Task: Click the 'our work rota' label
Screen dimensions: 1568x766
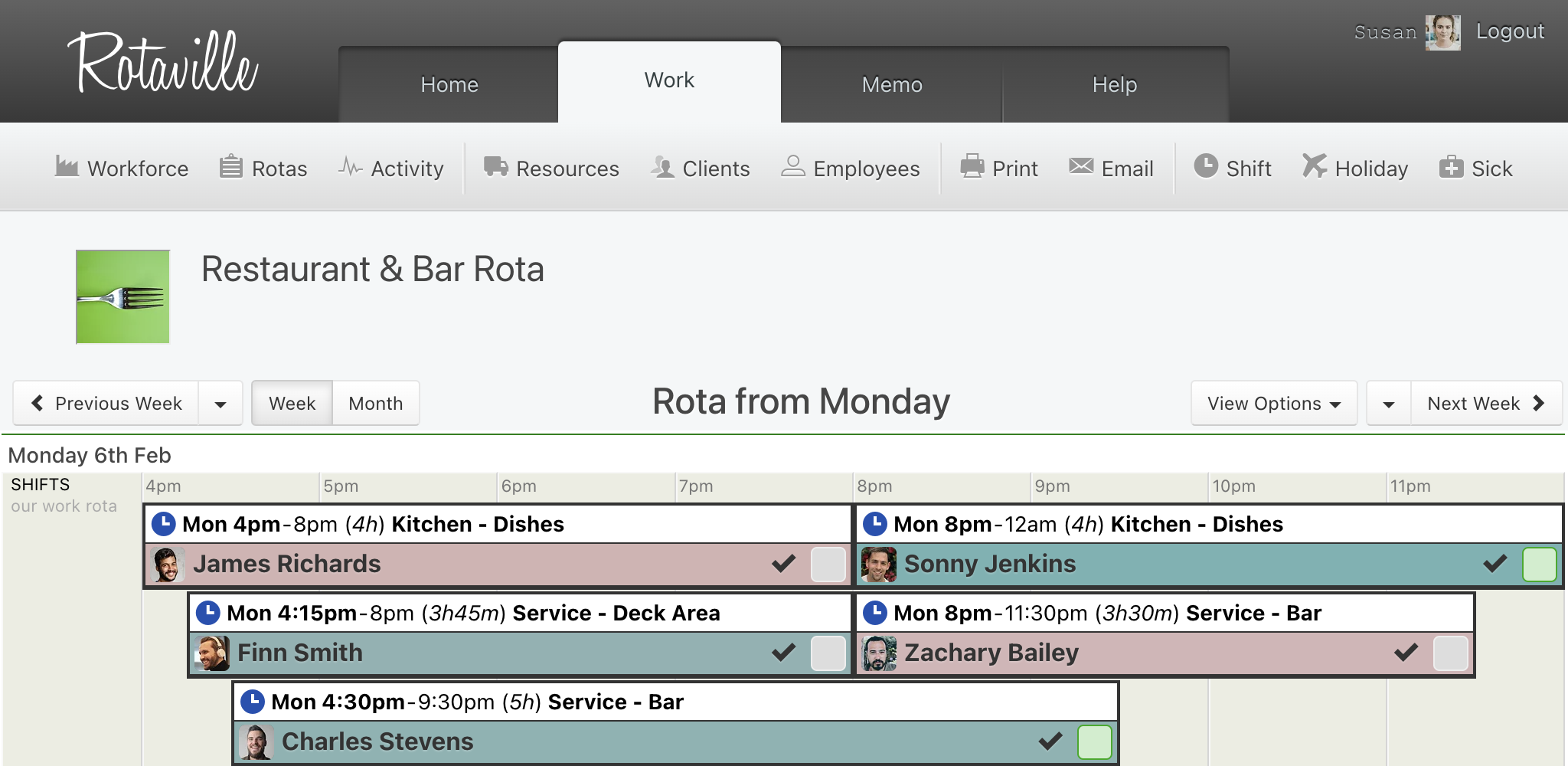Action: click(64, 506)
